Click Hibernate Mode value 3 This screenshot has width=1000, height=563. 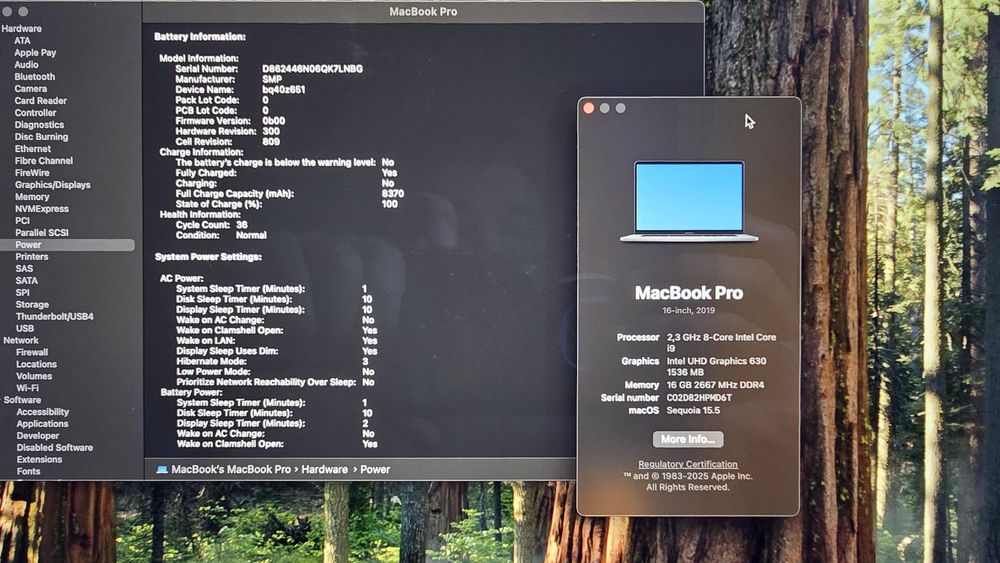coord(365,362)
